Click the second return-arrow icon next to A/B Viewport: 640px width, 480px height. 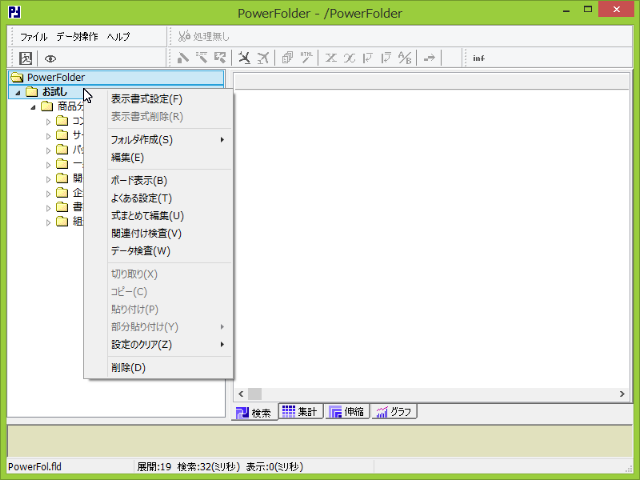tap(386, 58)
